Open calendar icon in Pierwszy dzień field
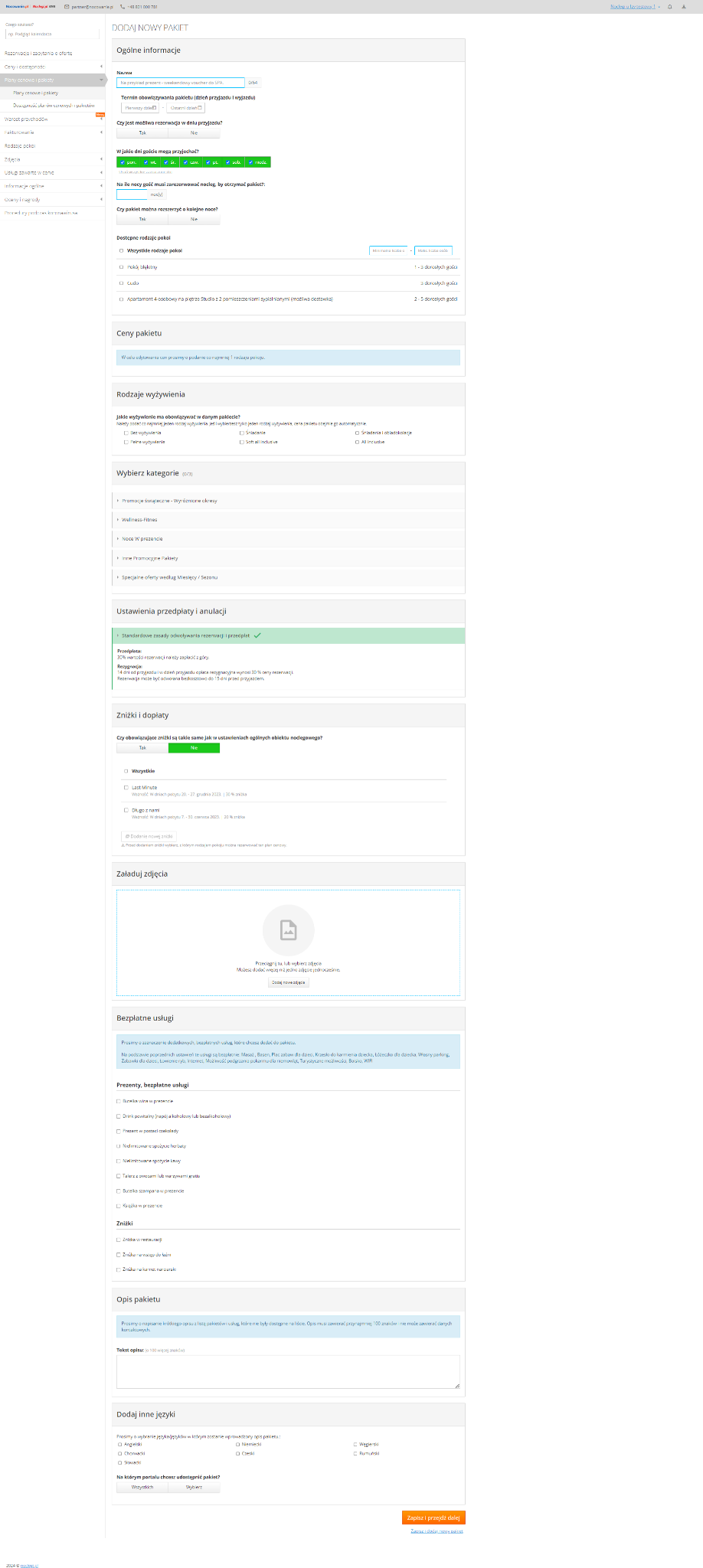The width and height of the screenshot is (703, 1568). pos(155,108)
